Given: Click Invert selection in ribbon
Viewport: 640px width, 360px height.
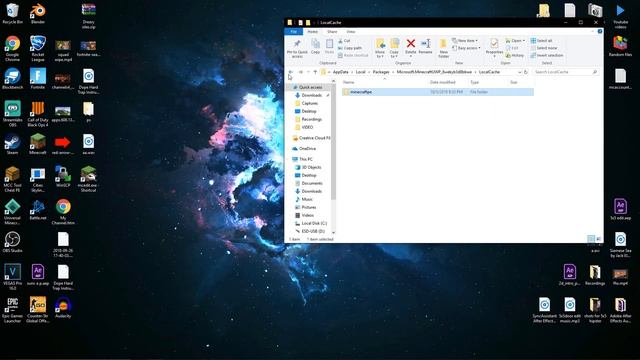Looking at the screenshot, I should pyautogui.click(x=547, y=56).
